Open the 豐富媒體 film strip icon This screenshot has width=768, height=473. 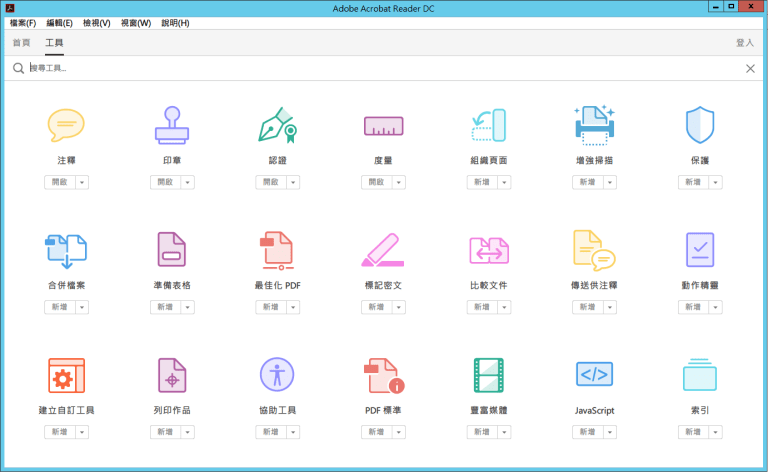point(489,375)
